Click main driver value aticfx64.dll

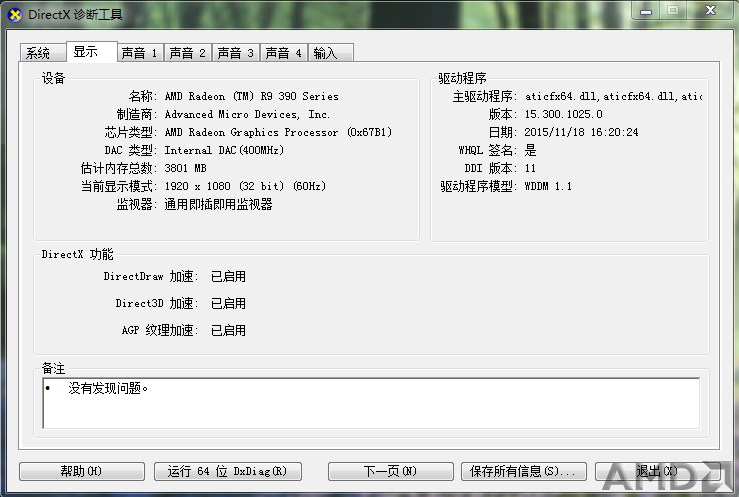613,96
